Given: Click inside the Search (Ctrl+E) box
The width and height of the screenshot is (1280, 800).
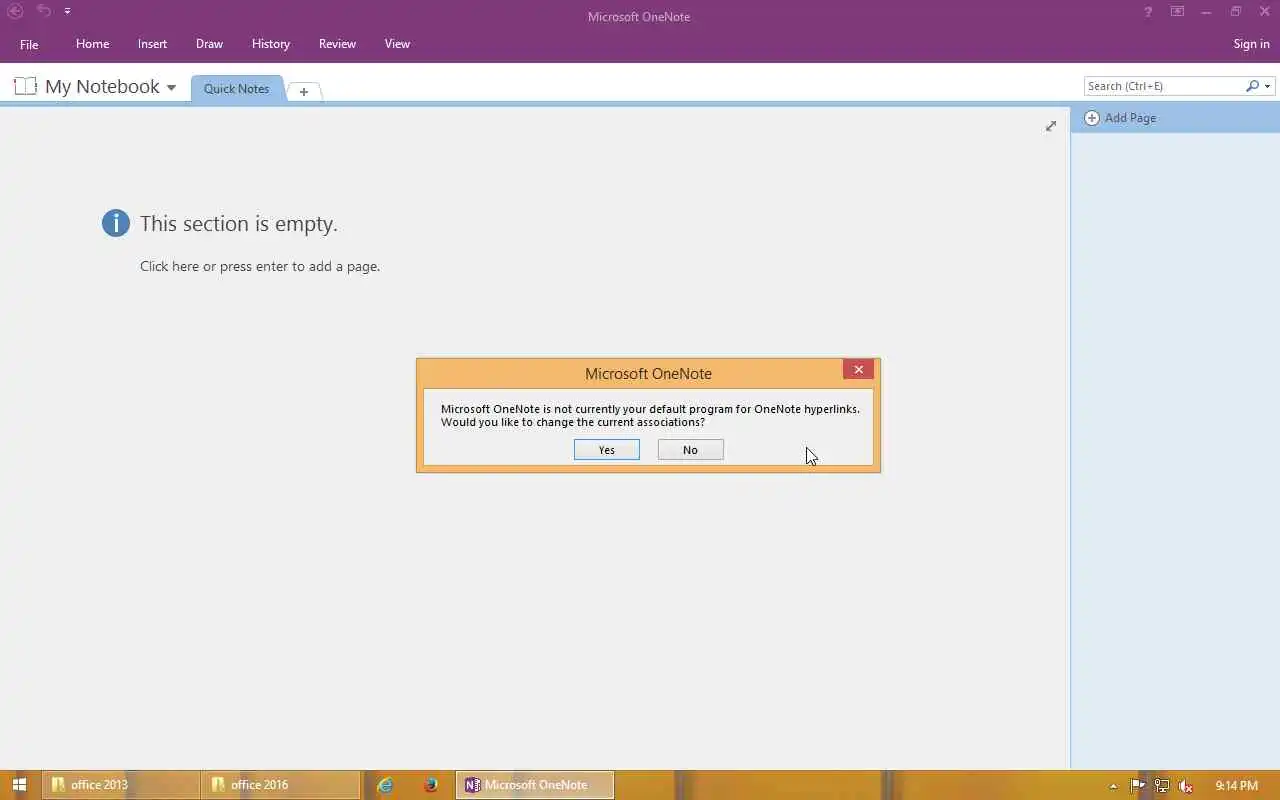Looking at the screenshot, I should click(1164, 86).
